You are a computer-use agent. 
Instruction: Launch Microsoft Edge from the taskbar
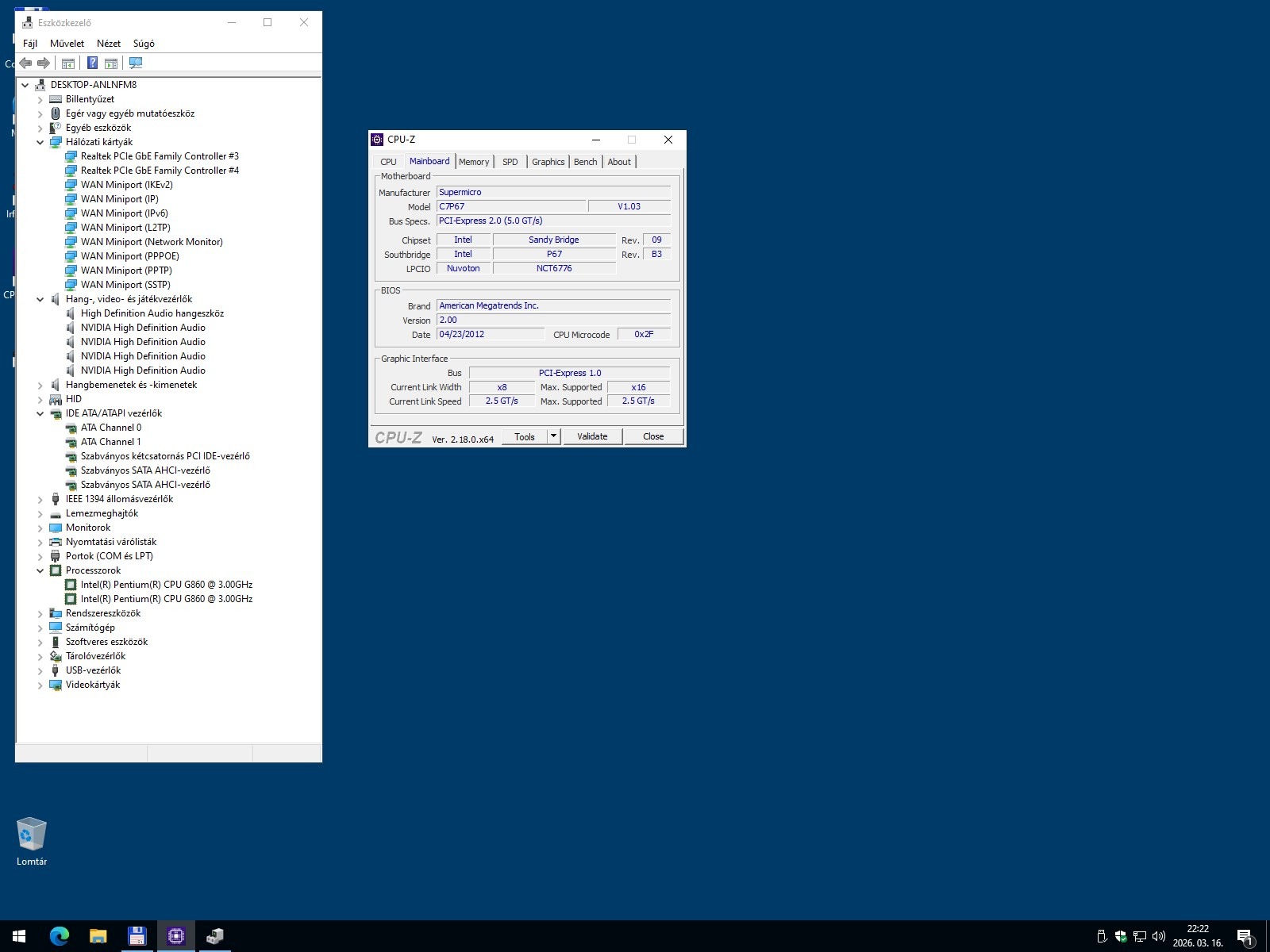[x=59, y=936]
